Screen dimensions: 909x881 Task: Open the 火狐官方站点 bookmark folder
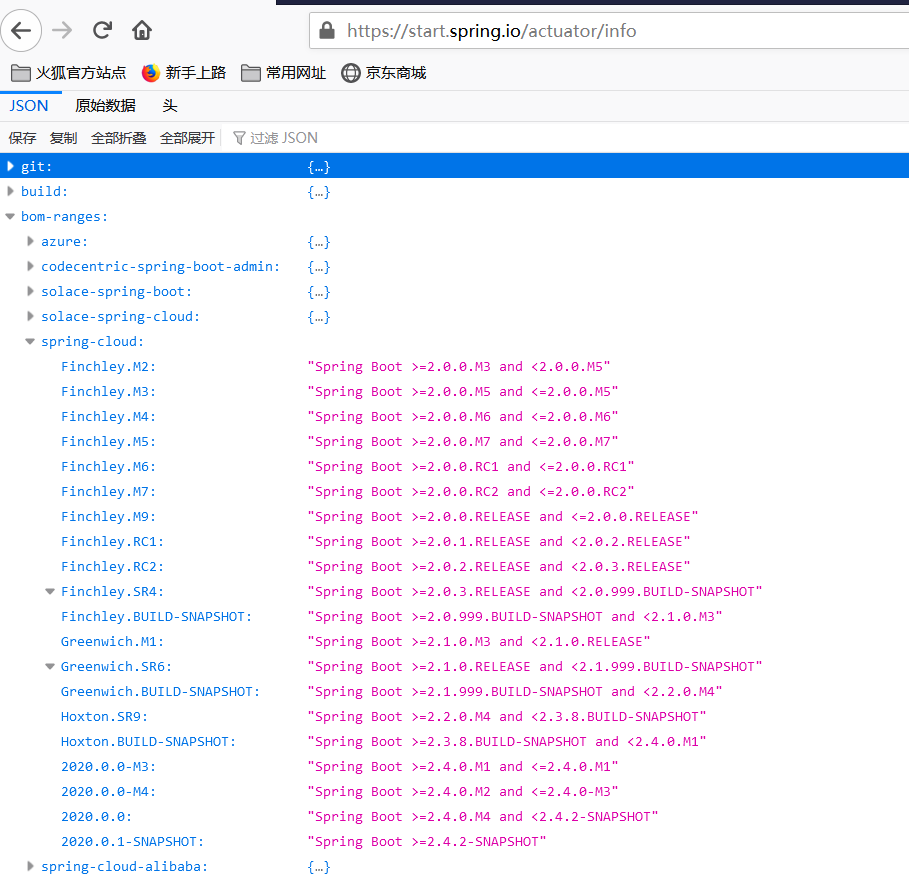(x=69, y=73)
